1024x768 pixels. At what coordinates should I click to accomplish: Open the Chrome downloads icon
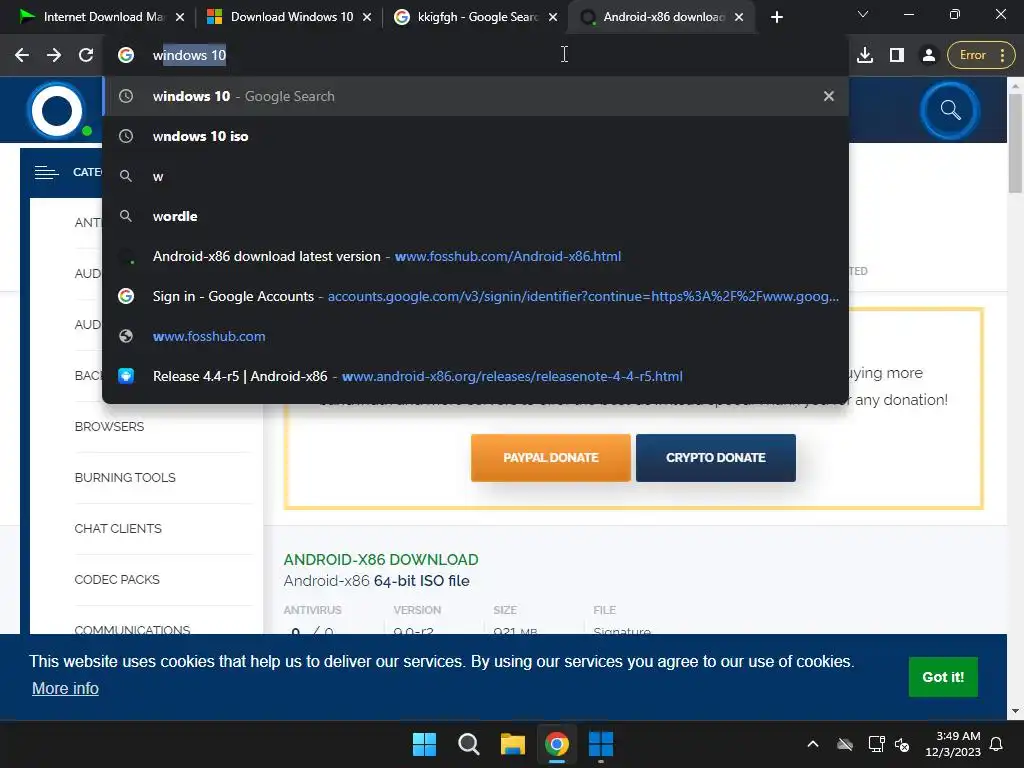click(865, 55)
